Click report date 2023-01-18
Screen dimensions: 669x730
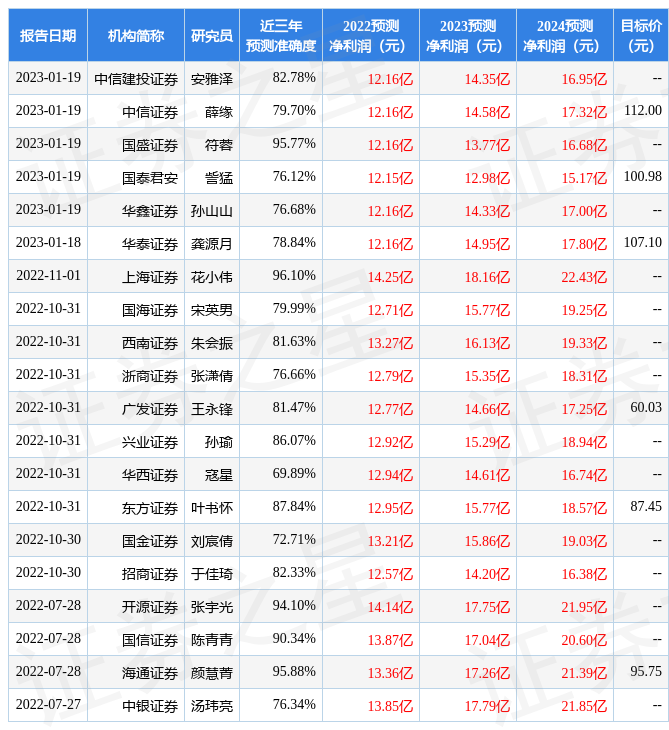click(x=48, y=243)
